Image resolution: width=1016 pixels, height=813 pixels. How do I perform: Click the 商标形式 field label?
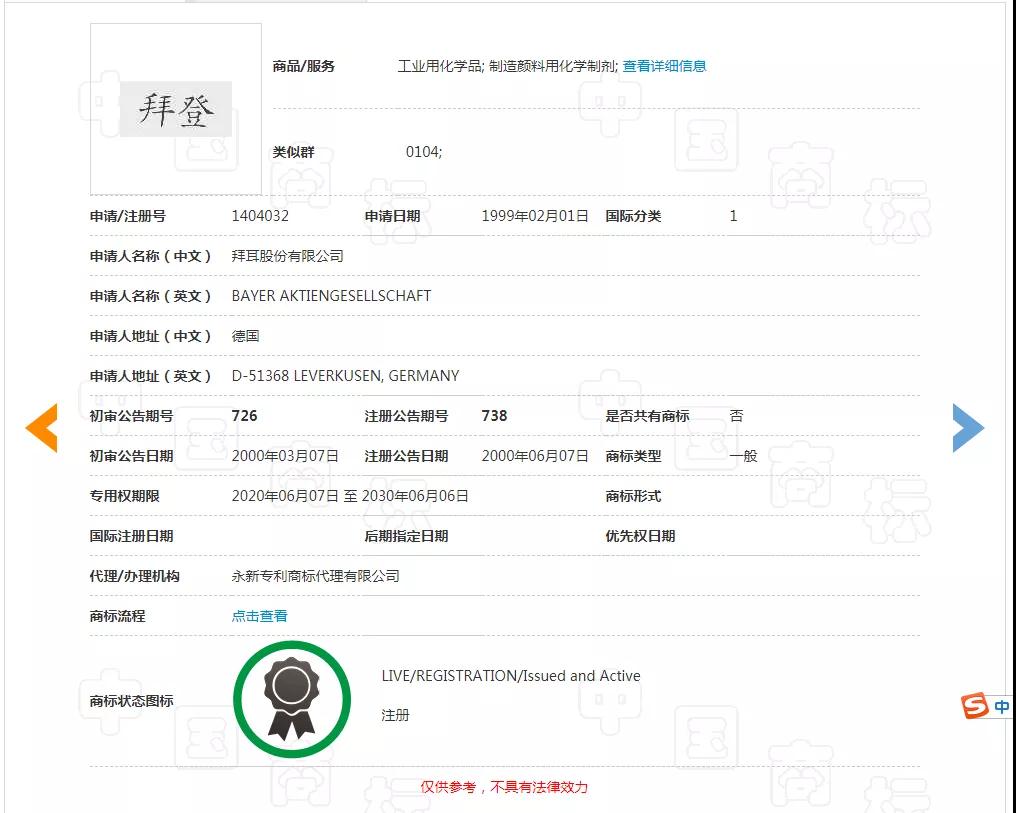(633, 496)
